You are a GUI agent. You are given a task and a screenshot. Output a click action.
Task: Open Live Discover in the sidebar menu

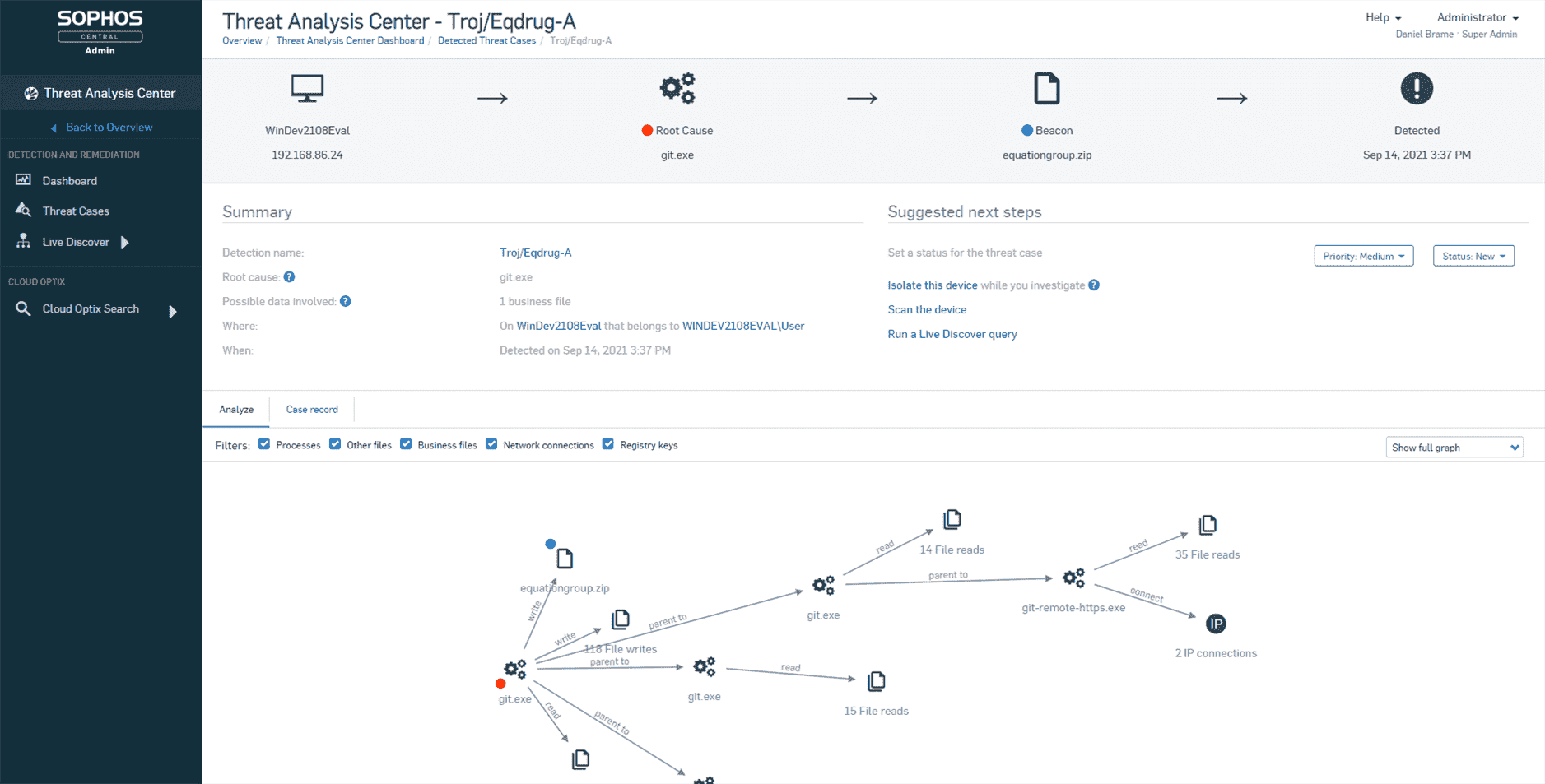[x=76, y=242]
